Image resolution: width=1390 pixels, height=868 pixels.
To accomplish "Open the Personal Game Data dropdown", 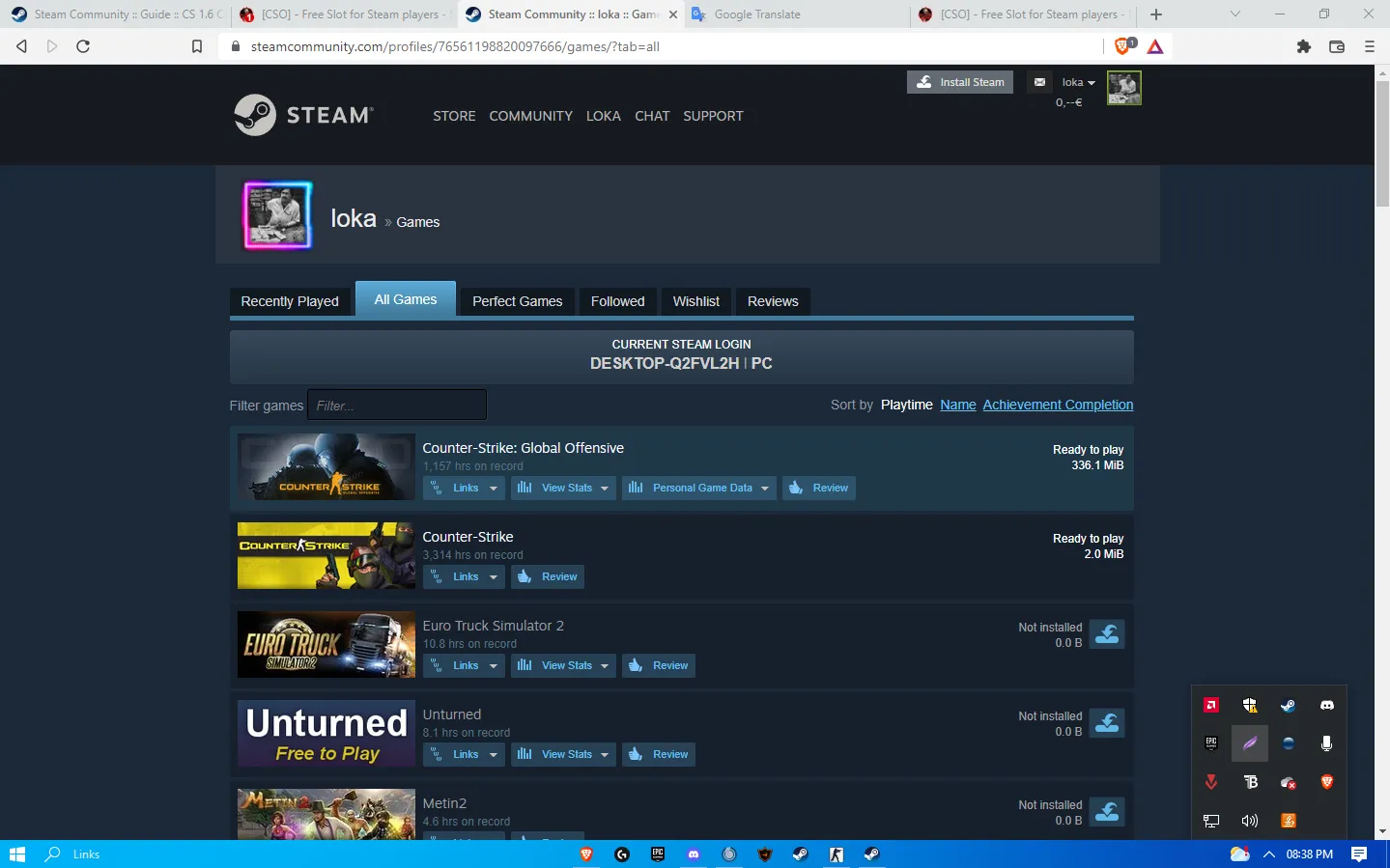I will (698, 488).
